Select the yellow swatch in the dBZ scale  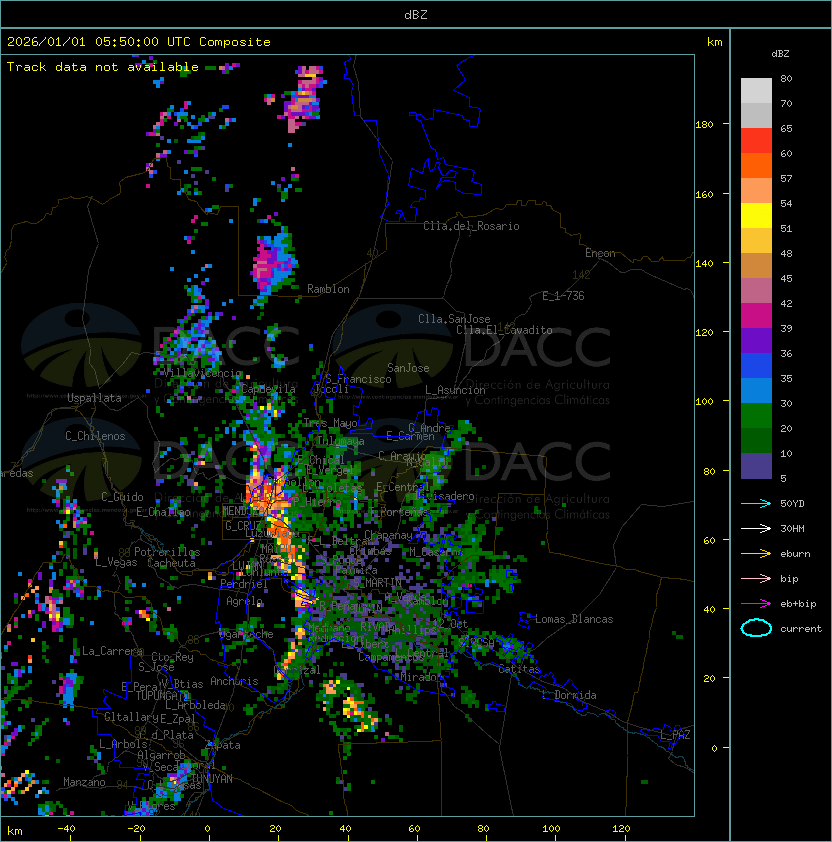[x=756, y=215]
